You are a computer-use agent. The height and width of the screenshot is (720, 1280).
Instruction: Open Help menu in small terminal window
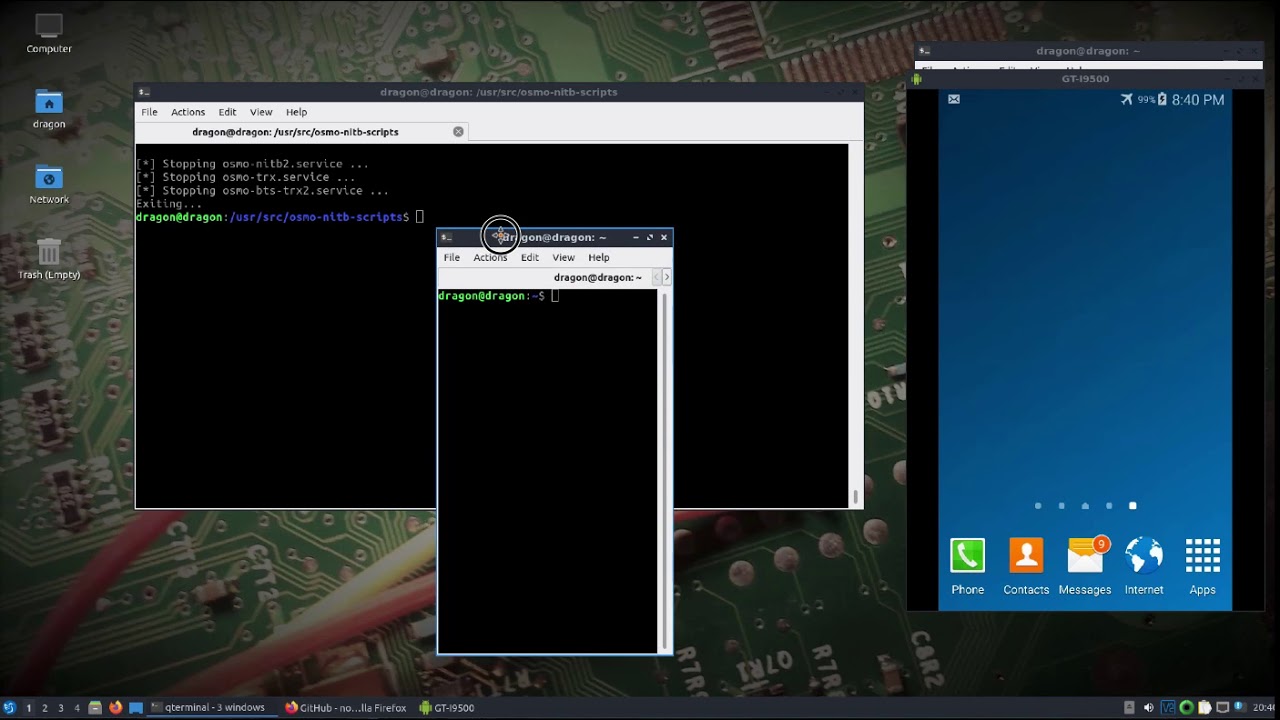pos(599,257)
